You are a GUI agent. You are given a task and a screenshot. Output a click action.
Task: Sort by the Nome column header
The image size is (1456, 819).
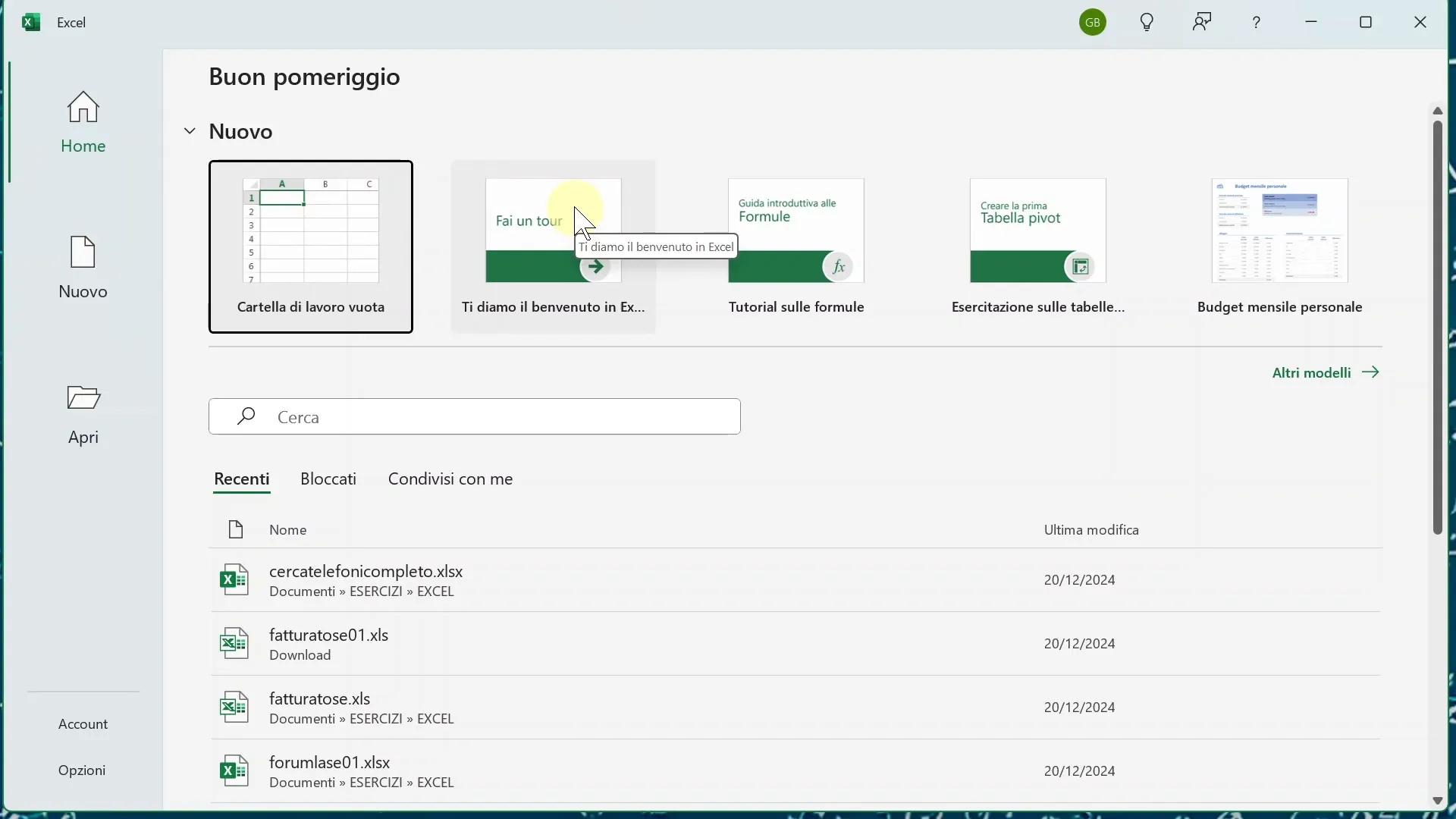pos(288,530)
